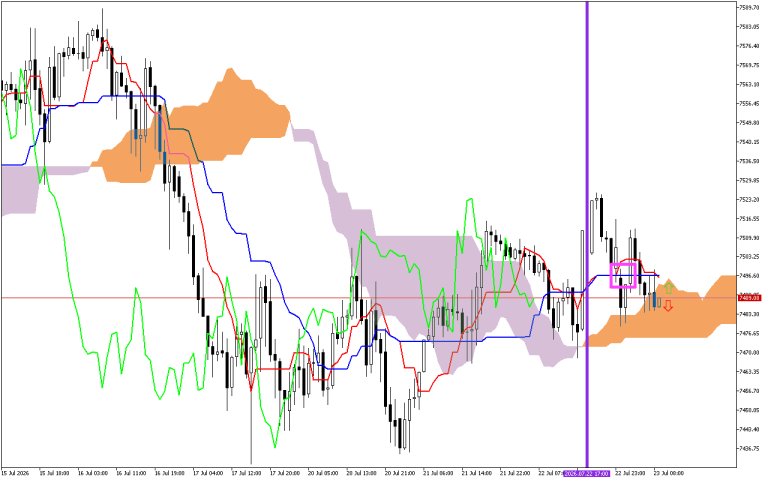Image resolution: width=768 pixels, height=480 pixels.
Task: Click price level 7470.00 on axis
Action: click(749, 353)
